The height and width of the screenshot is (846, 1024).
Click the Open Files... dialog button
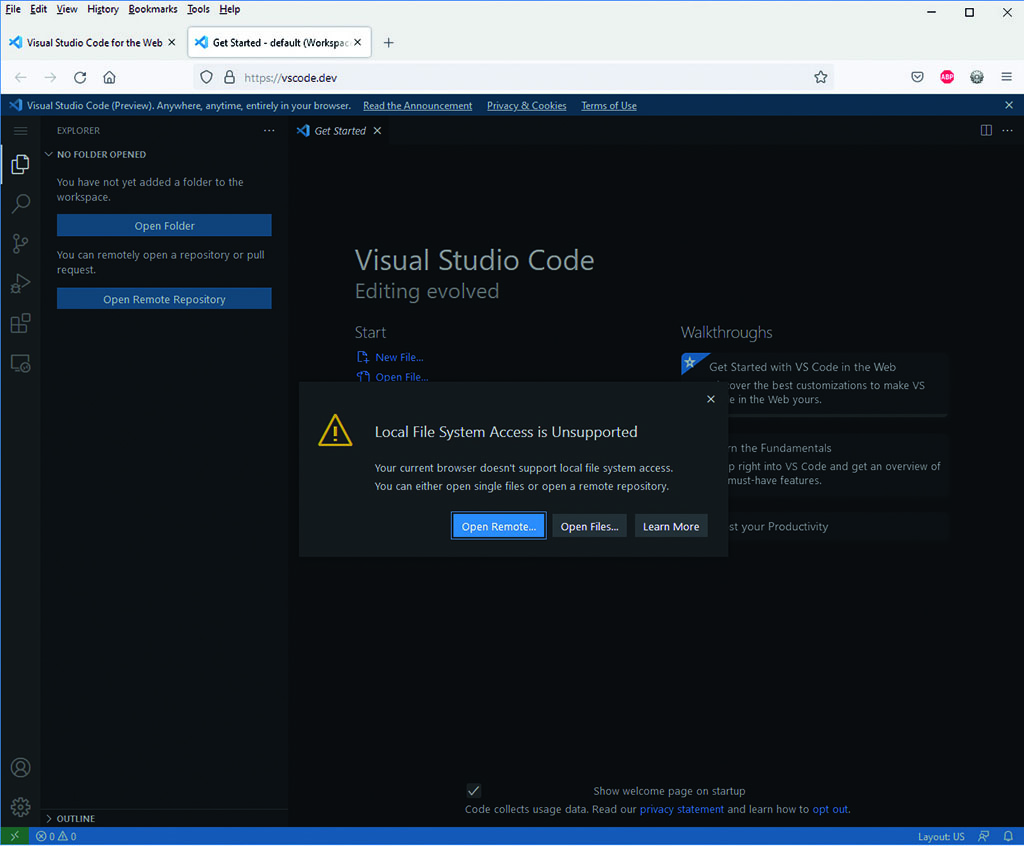click(589, 527)
